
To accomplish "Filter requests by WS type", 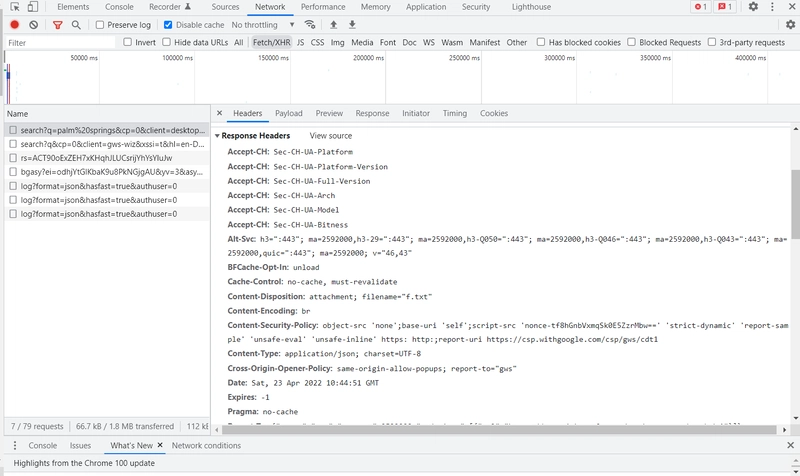I will click(429, 42).
